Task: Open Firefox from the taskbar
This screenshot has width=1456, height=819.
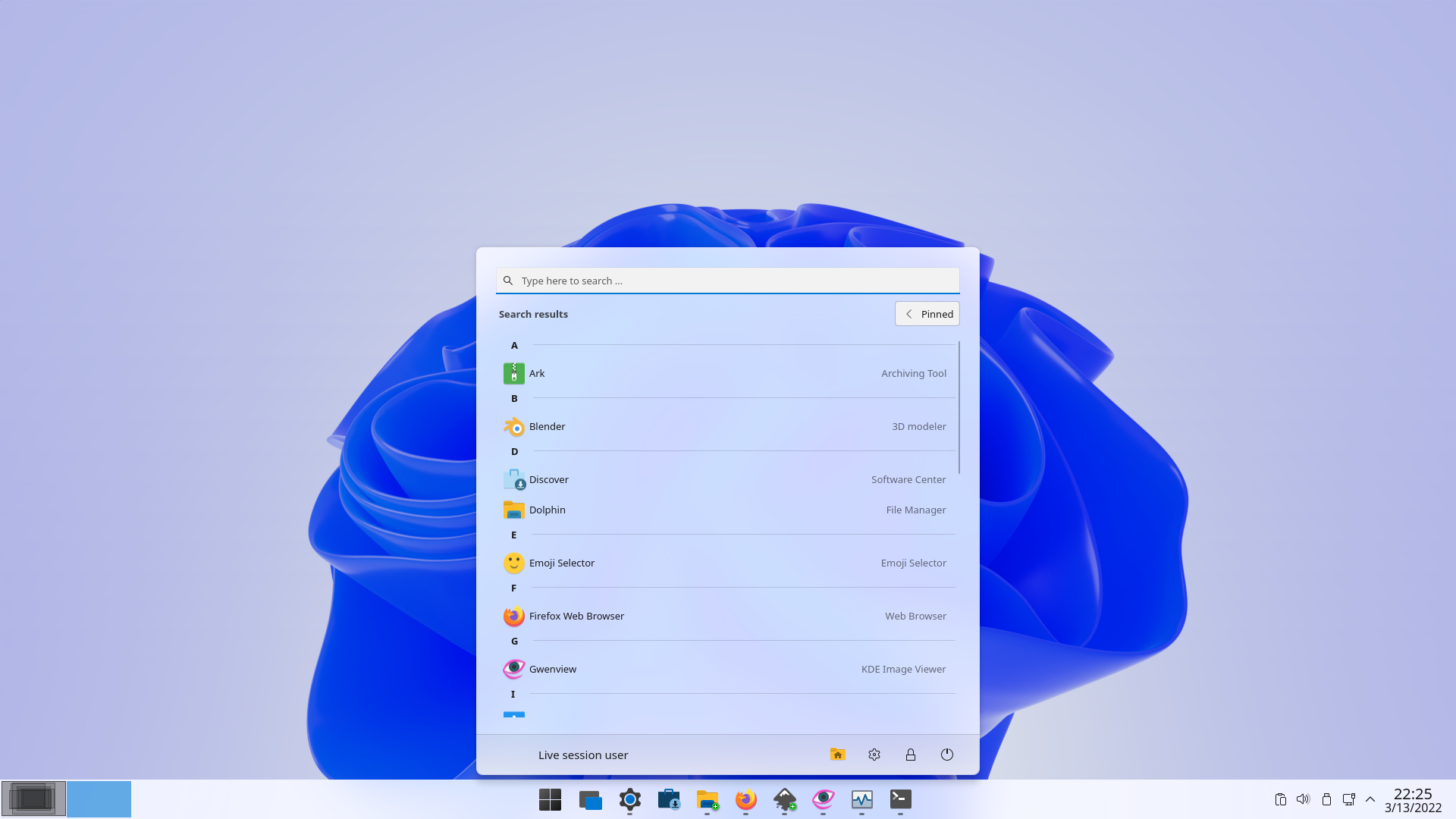Action: point(746,799)
